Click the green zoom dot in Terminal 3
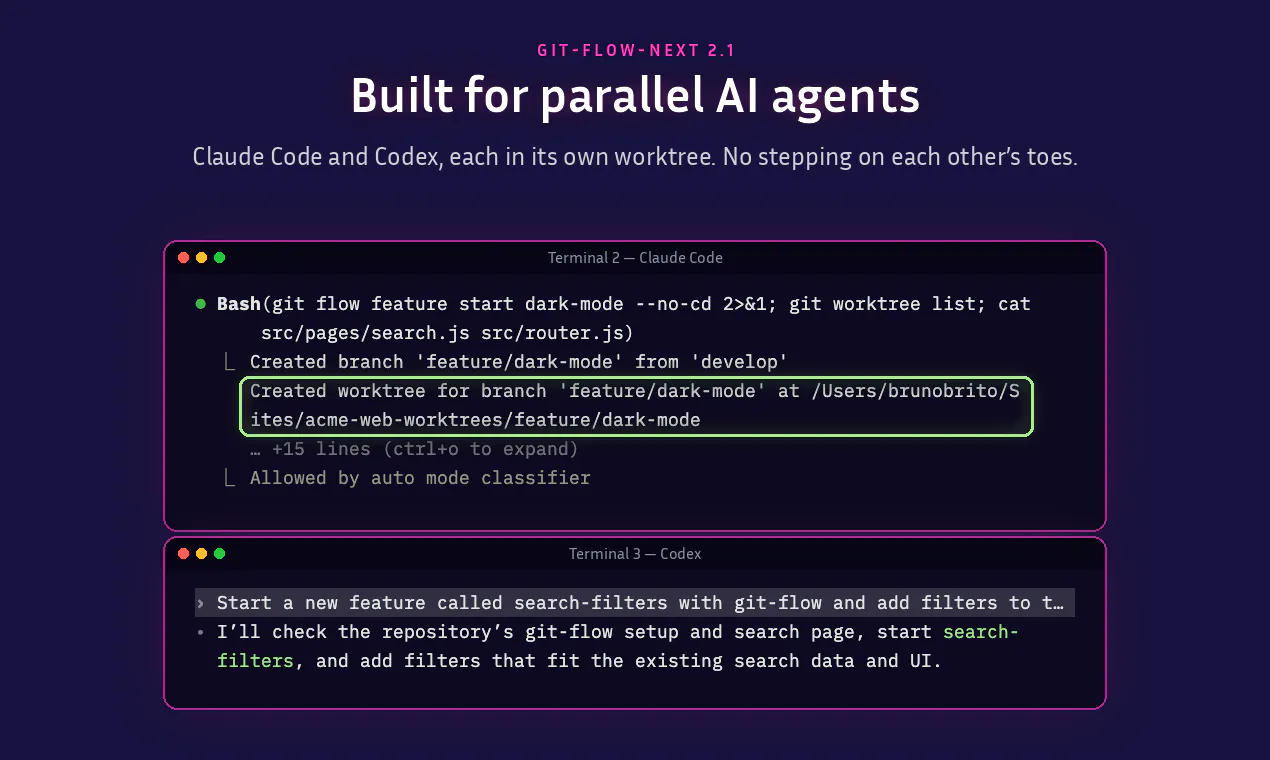The height and width of the screenshot is (760, 1270). [220, 554]
